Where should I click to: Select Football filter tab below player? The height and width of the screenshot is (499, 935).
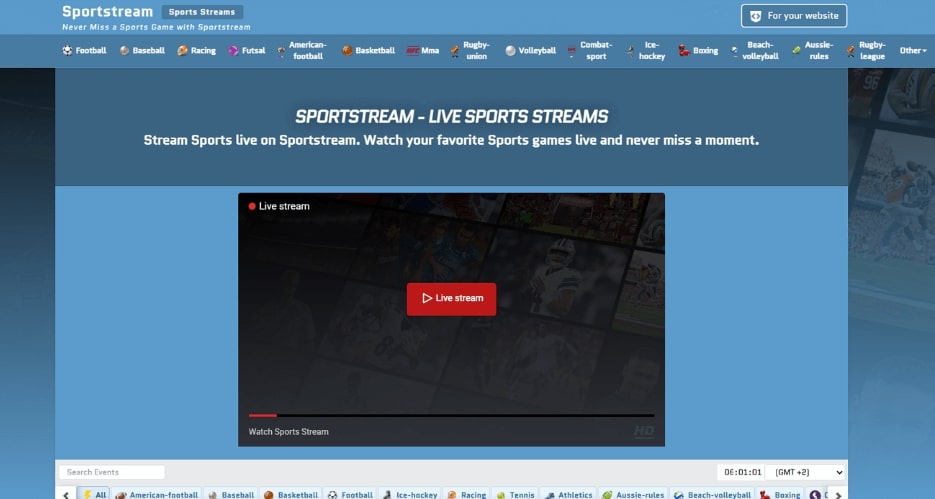(x=351, y=494)
